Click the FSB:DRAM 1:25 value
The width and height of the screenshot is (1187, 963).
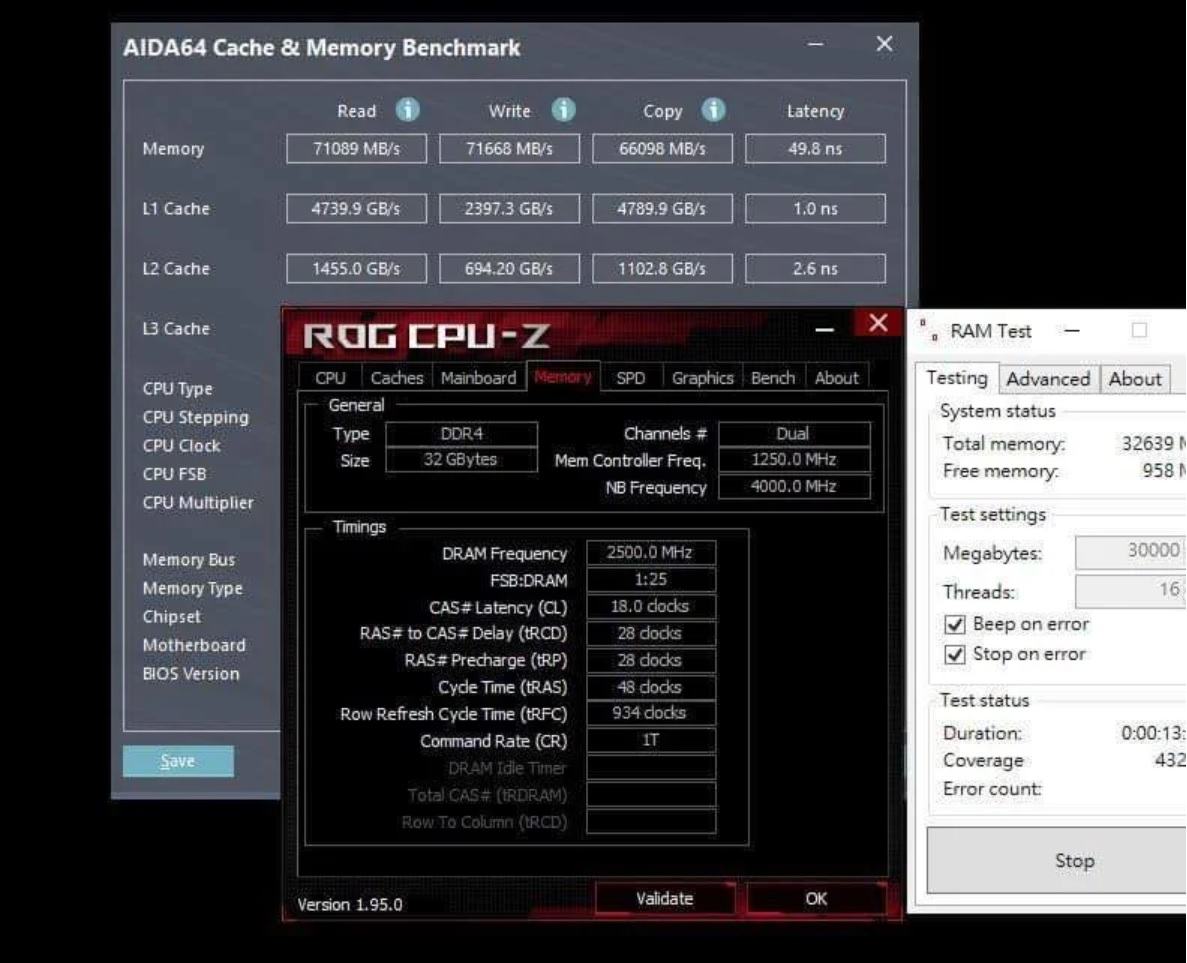pyautogui.click(x=650, y=579)
